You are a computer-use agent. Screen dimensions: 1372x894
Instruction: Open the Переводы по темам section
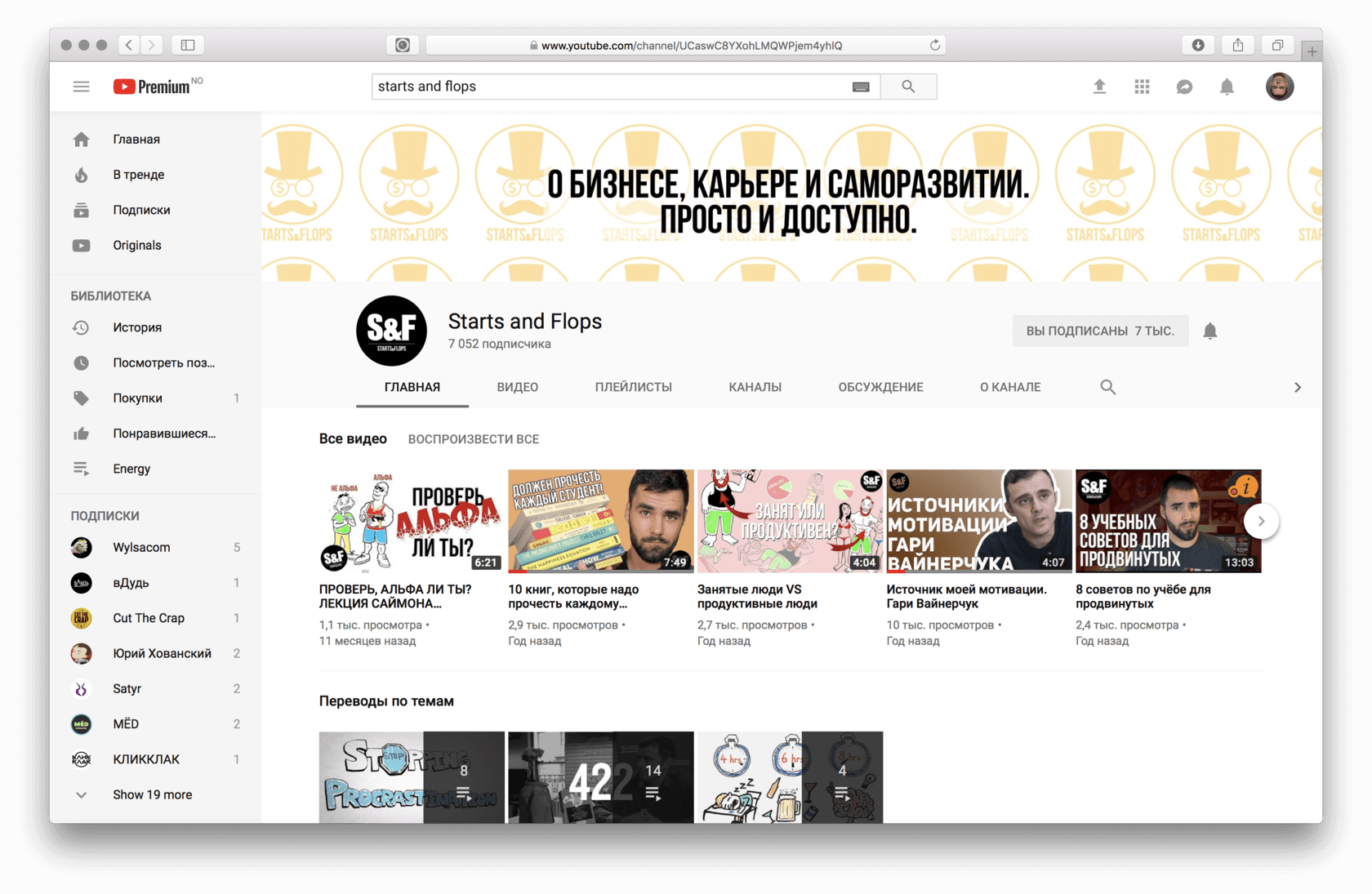point(386,701)
